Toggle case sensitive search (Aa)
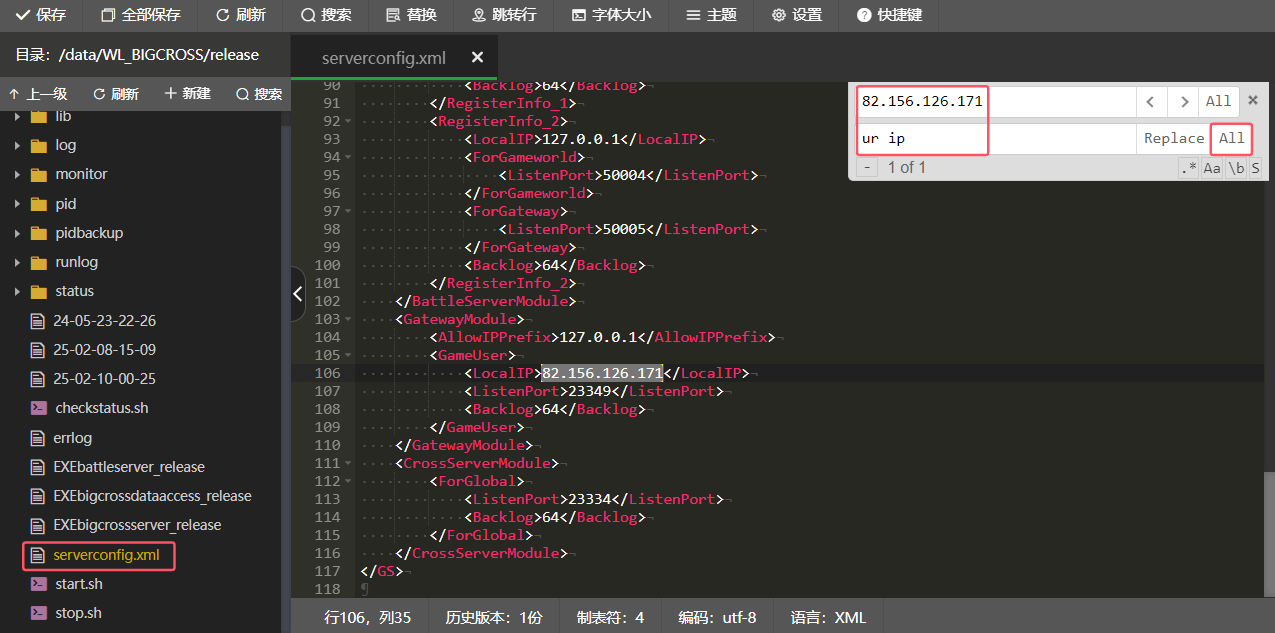Image resolution: width=1275 pixels, height=633 pixels. [x=1212, y=168]
